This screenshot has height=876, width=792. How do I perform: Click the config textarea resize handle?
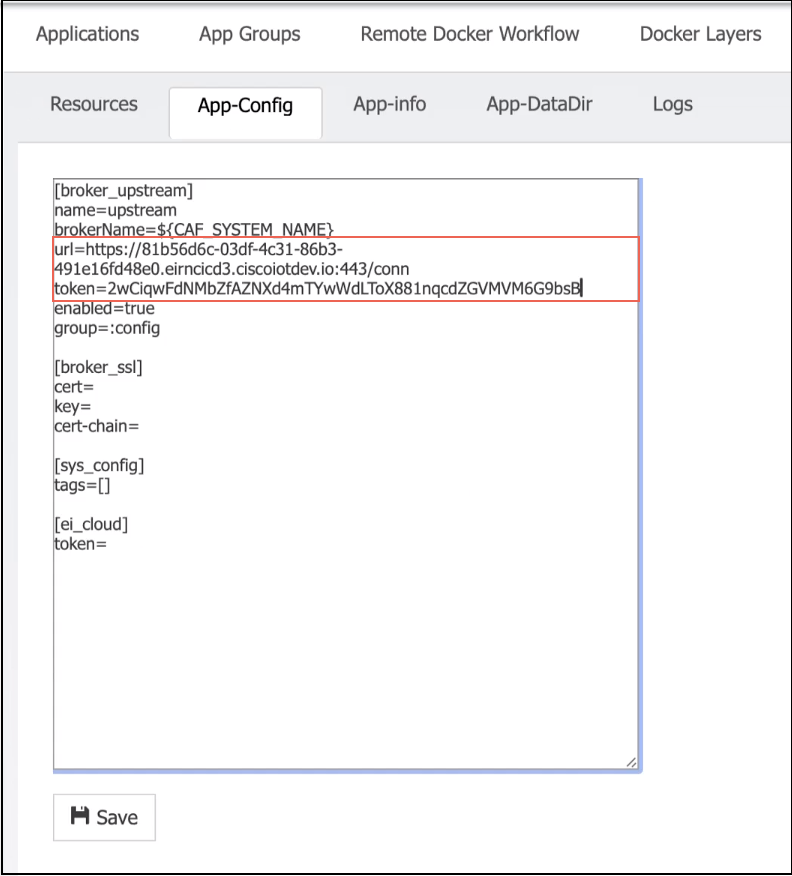point(631,762)
